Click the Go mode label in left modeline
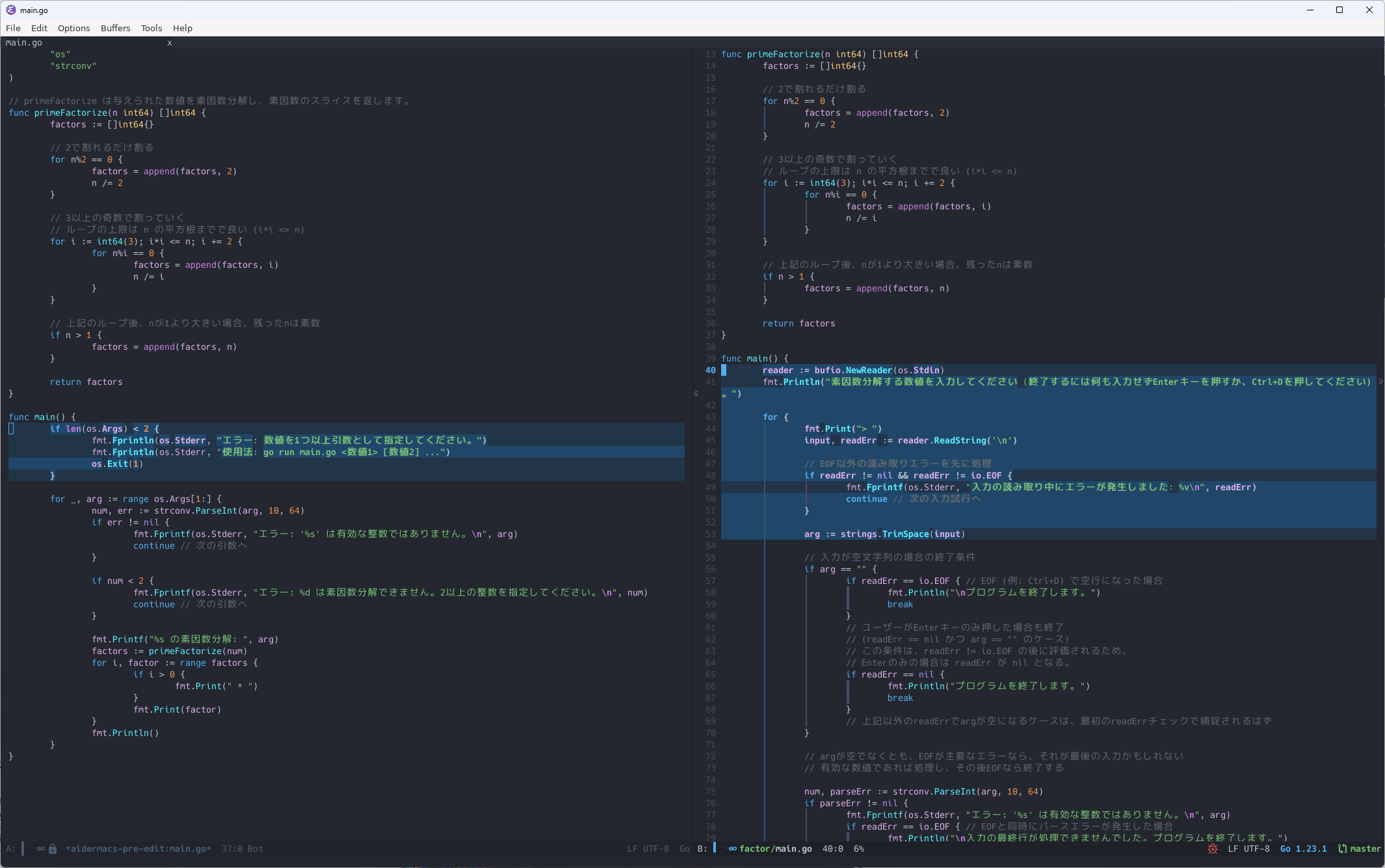The height and width of the screenshot is (868, 1385). [684, 848]
